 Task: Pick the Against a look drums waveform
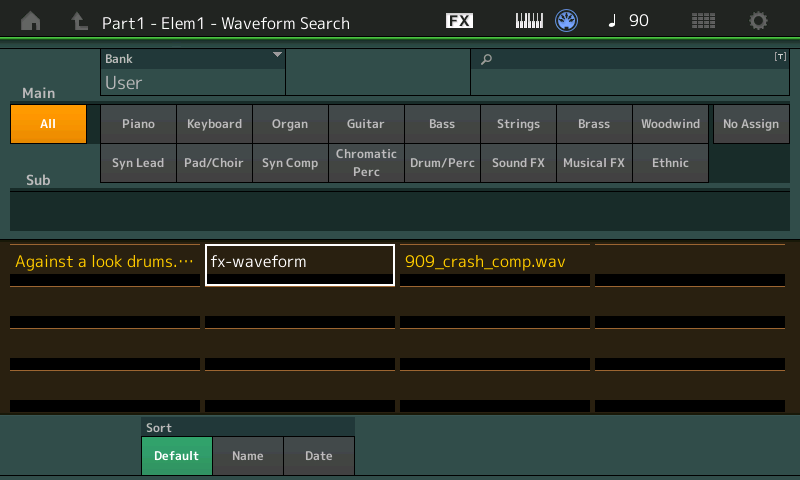pos(104,263)
